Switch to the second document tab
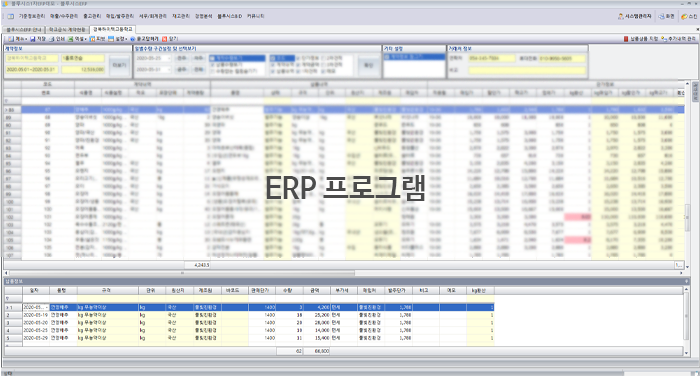700x376 pixels. 67,29
